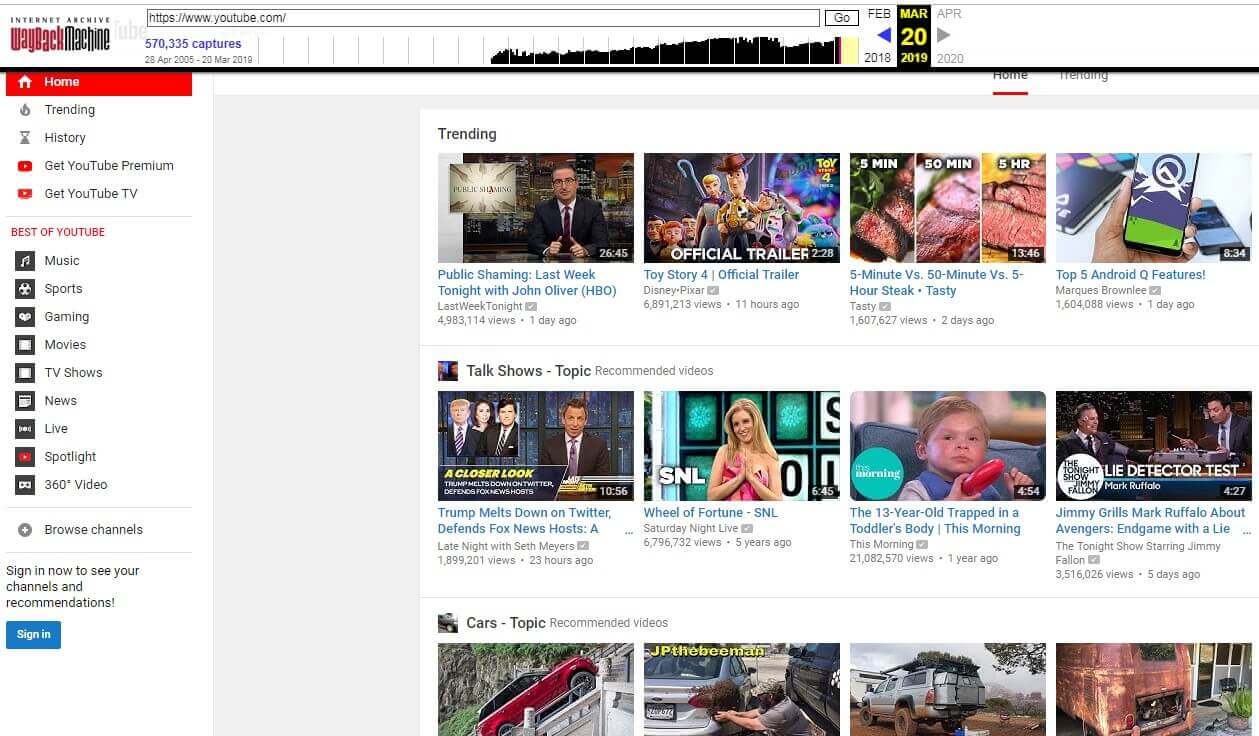Click the Home house icon in sidebar
This screenshot has height=736, width=1259.
pyautogui.click(x=25, y=82)
